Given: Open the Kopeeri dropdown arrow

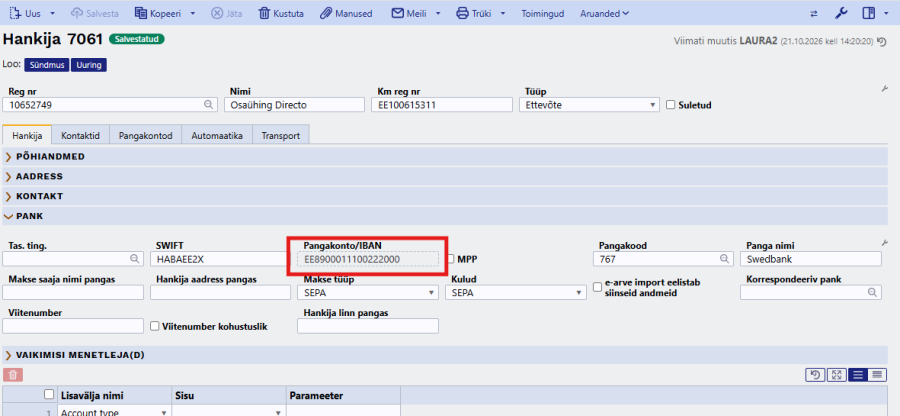Looking at the screenshot, I should tap(193, 13).
